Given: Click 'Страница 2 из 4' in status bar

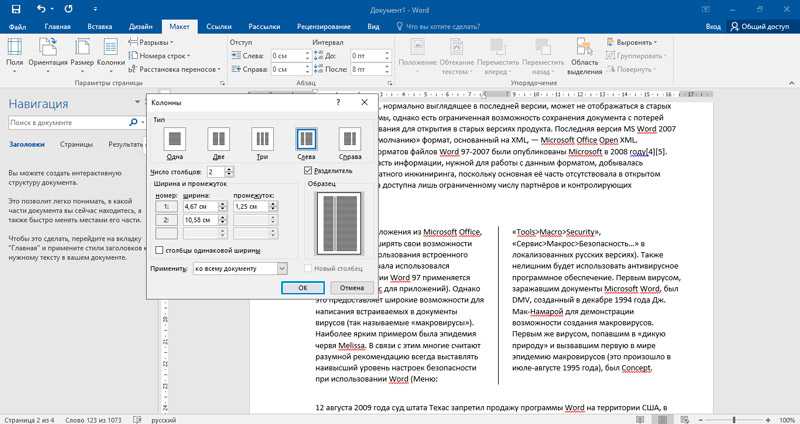Looking at the screenshot, I should [x=28, y=420].
